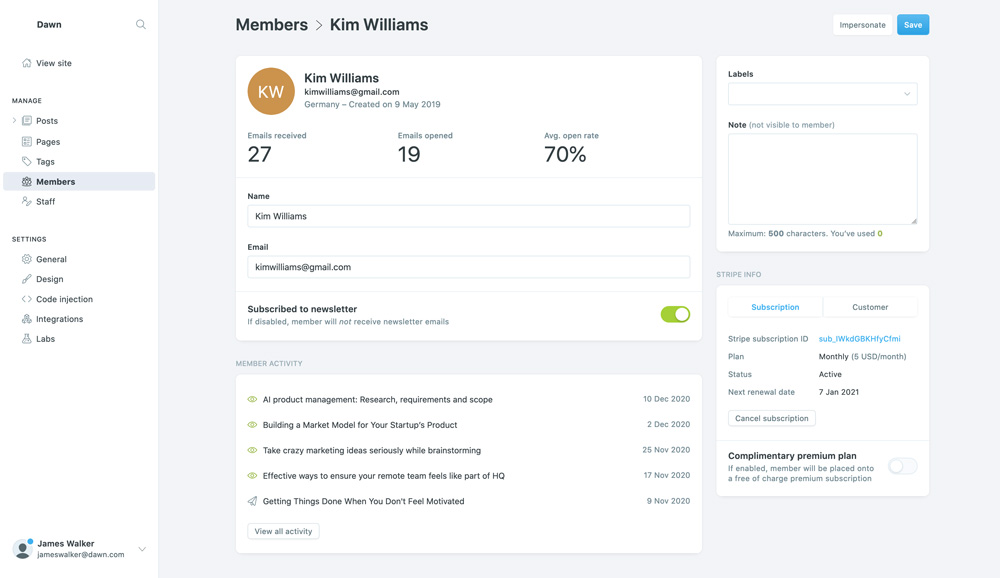Open the Labels dropdown
This screenshot has width=1000, height=578.
tap(822, 94)
